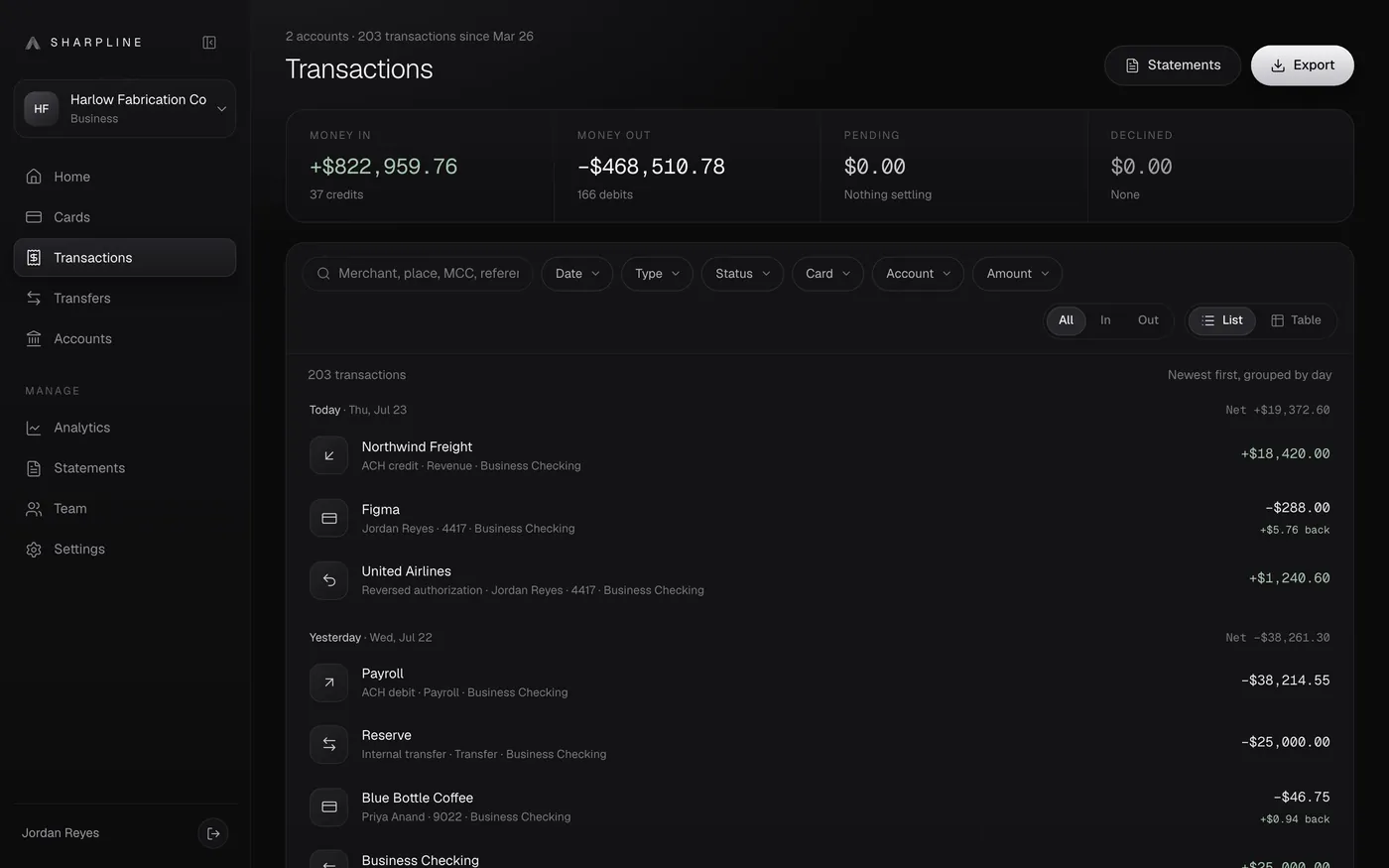Expand the Account filter dropdown
The image size is (1389, 868).
pos(918,274)
